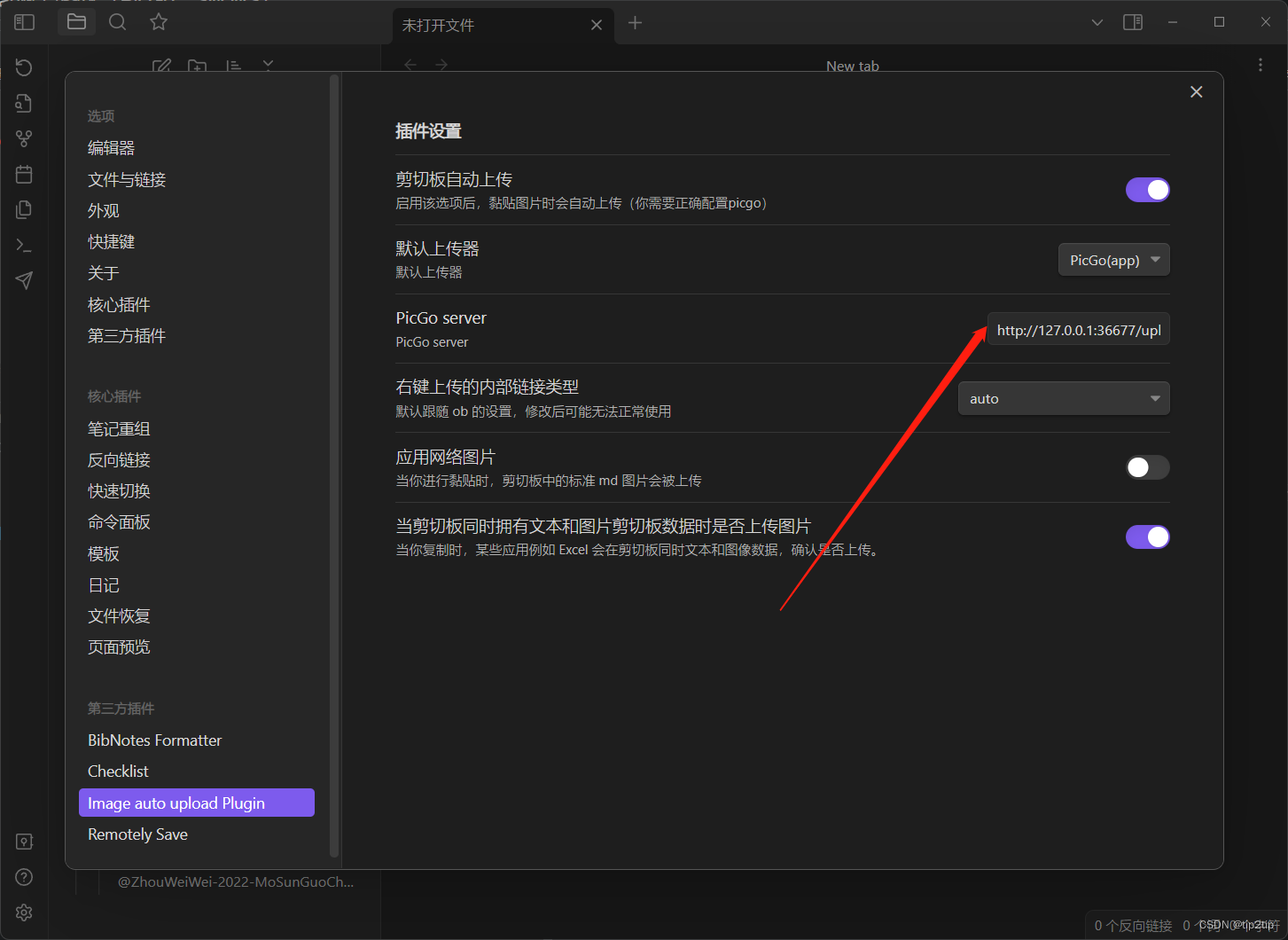Click the templates copy icon in ribbon
This screenshot has height=940, width=1288.
point(24,209)
